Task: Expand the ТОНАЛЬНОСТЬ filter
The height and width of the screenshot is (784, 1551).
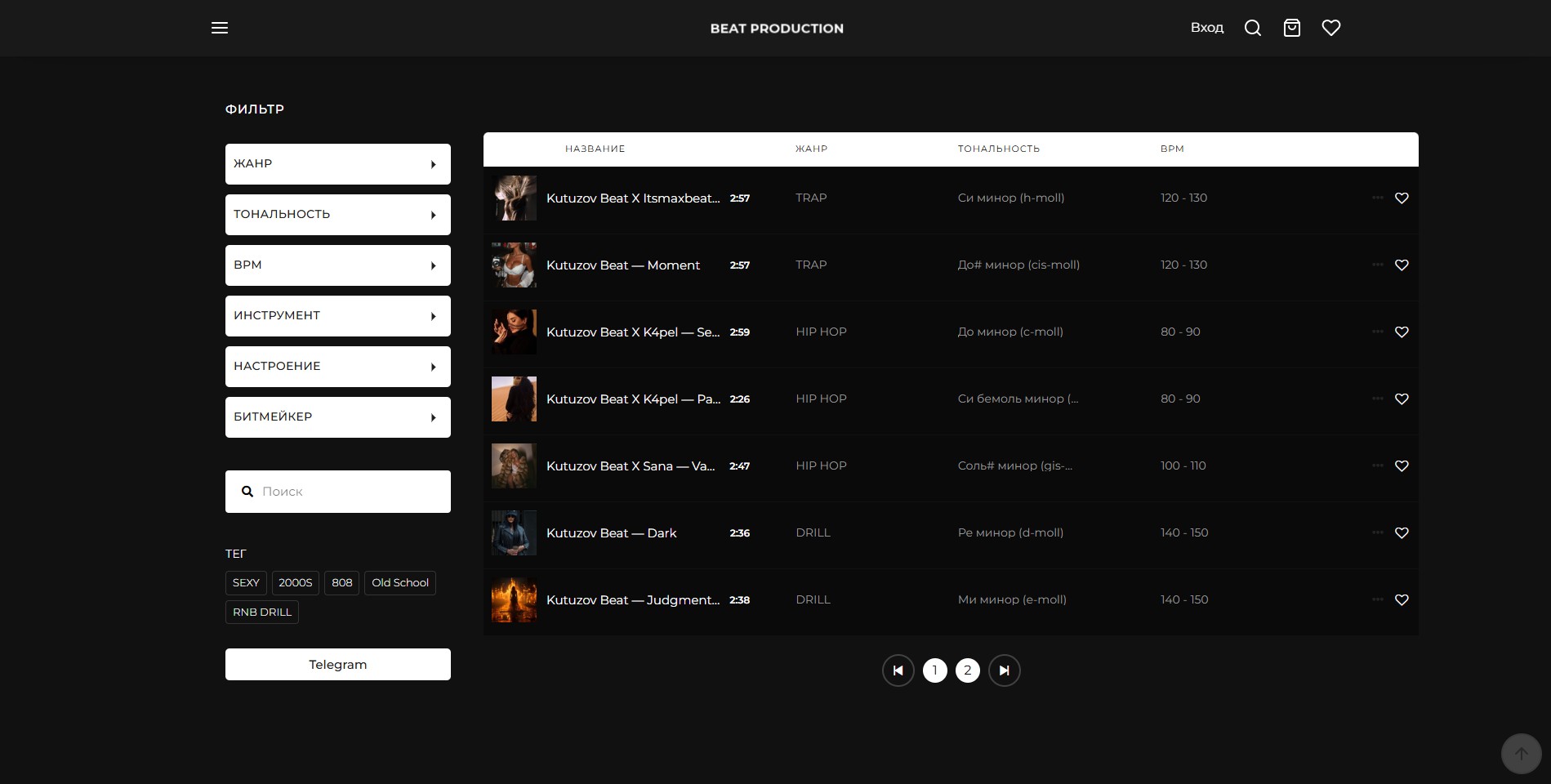Action: (x=337, y=215)
